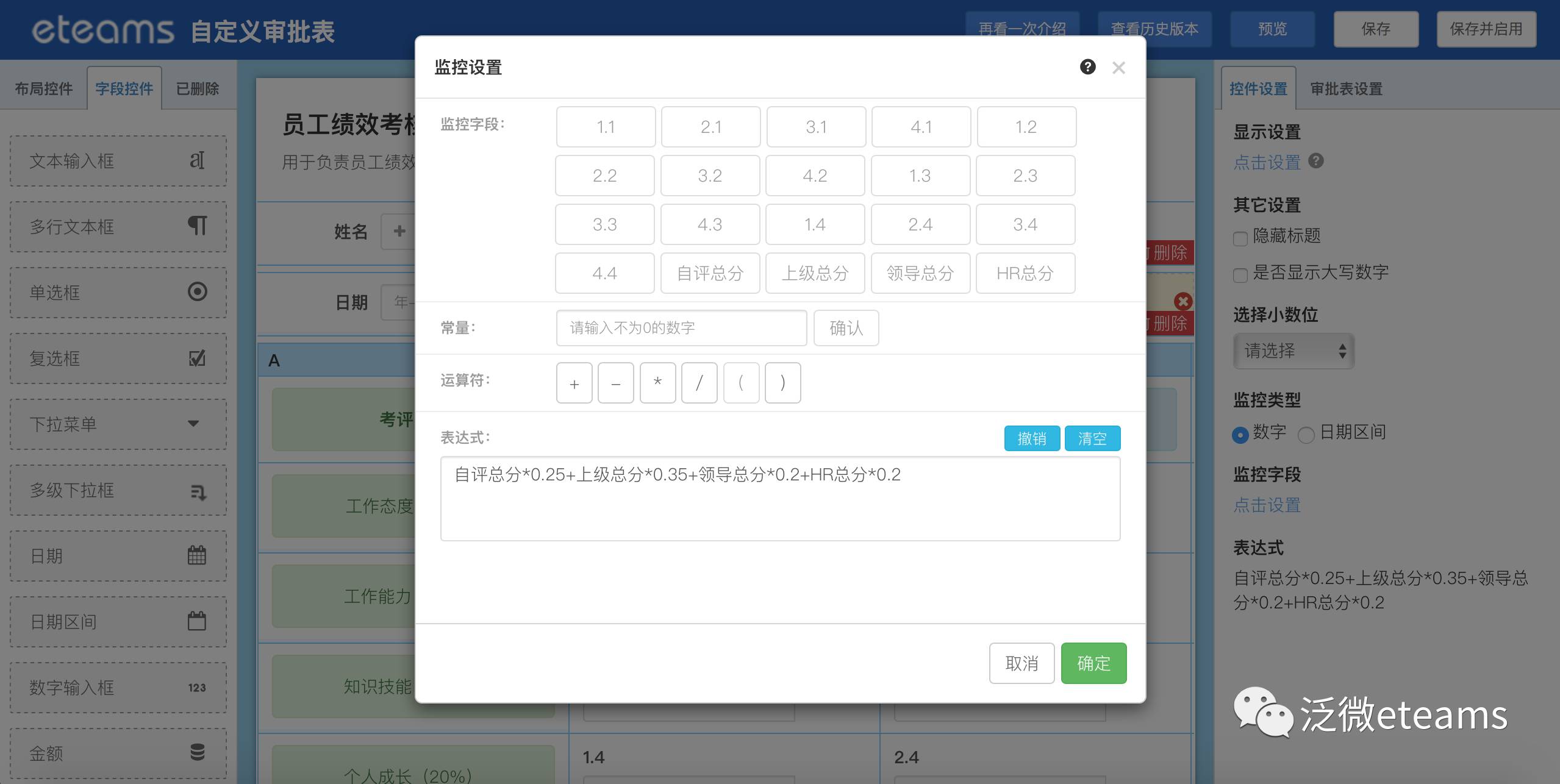The image size is (1560, 784).
Task: Click the minus operator button
Action: [x=616, y=383]
